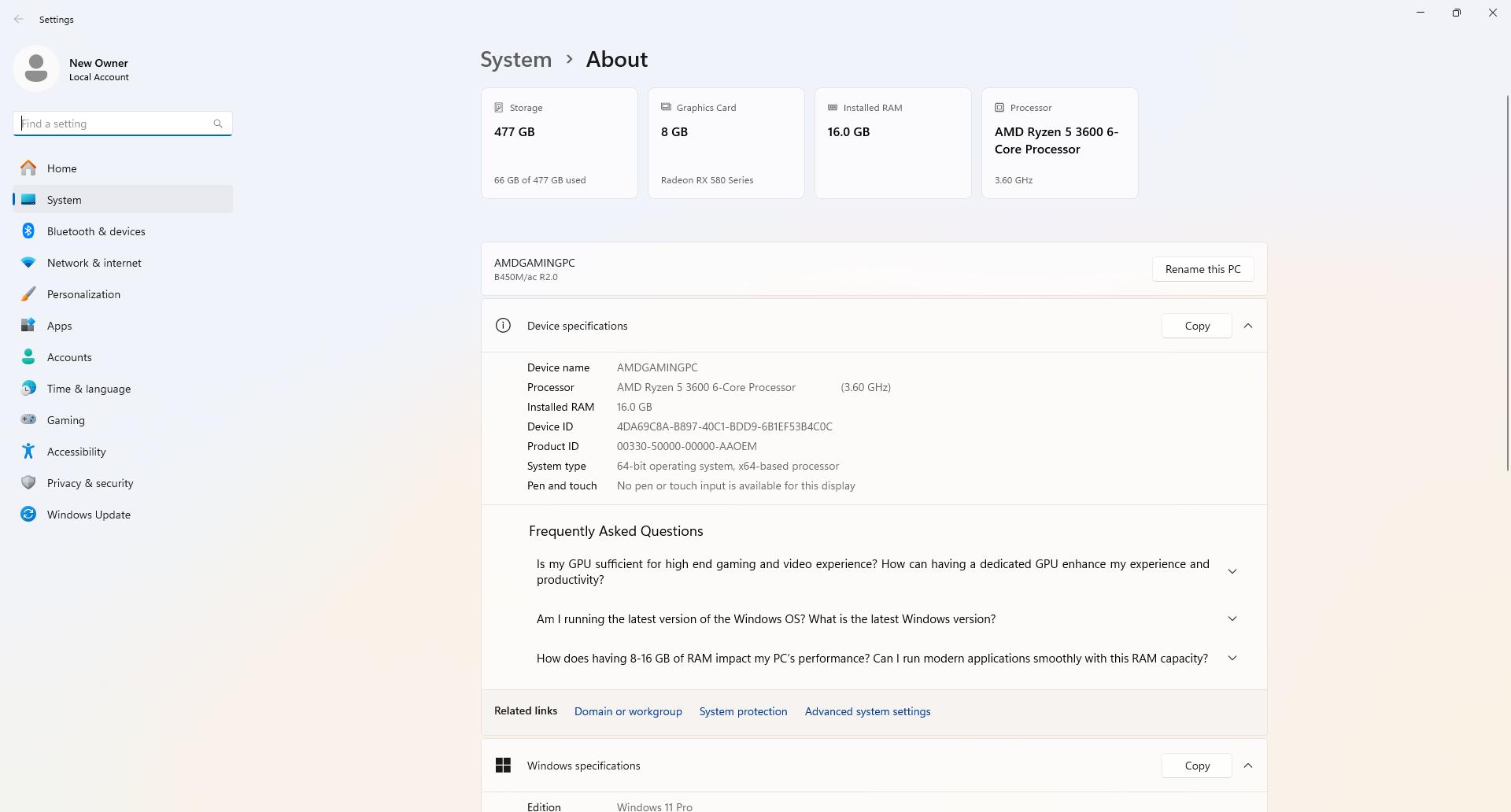Click the search magnifier icon in sidebar
This screenshot has width=1511, height=812.
(218, 124)
